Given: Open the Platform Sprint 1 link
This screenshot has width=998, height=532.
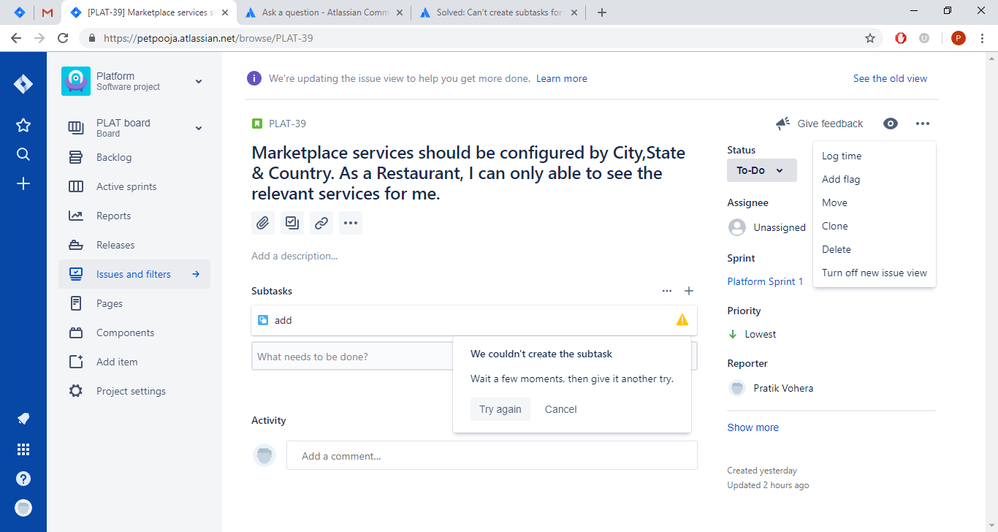Looking at the screenshot, I should (764, 281).
